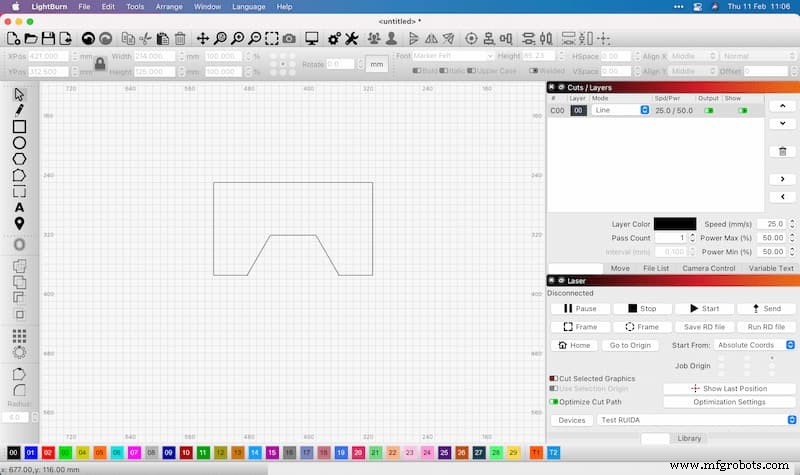Open Device Settings wrench icon
Viewport: 800px width, 475px height.
[x=352, y=39]
